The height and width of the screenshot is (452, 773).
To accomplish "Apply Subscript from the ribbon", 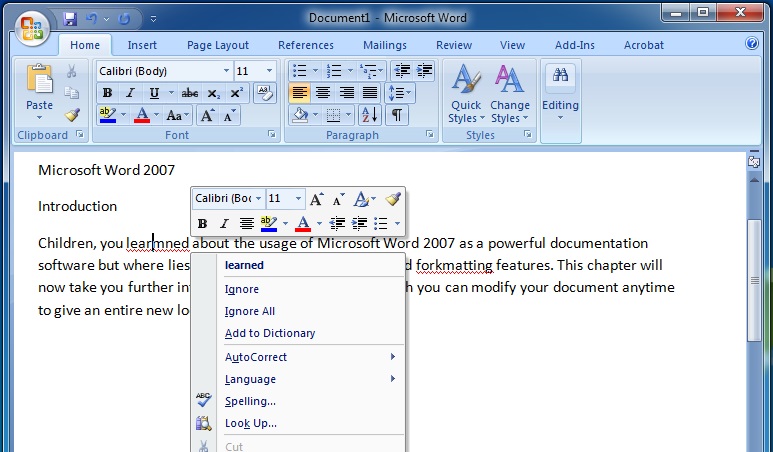I will [x=213, y=93].
